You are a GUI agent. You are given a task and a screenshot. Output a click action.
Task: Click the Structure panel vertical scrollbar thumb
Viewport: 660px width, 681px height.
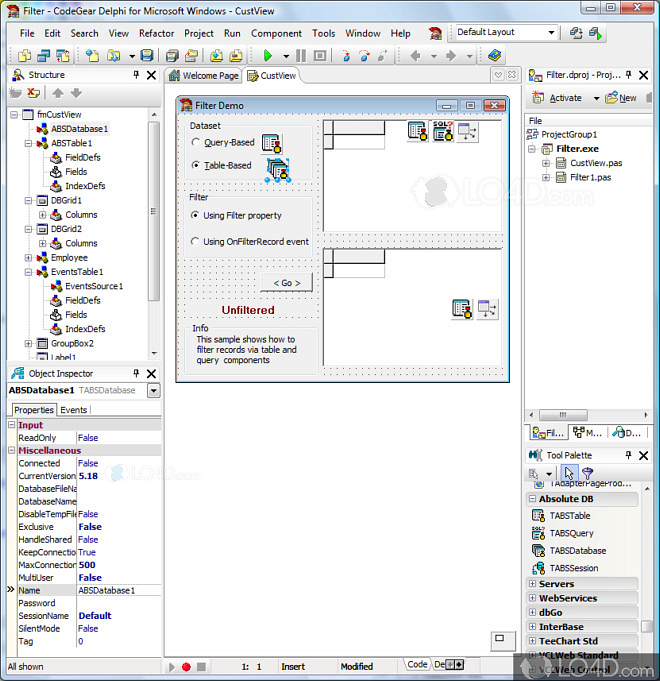click(153, 211)
